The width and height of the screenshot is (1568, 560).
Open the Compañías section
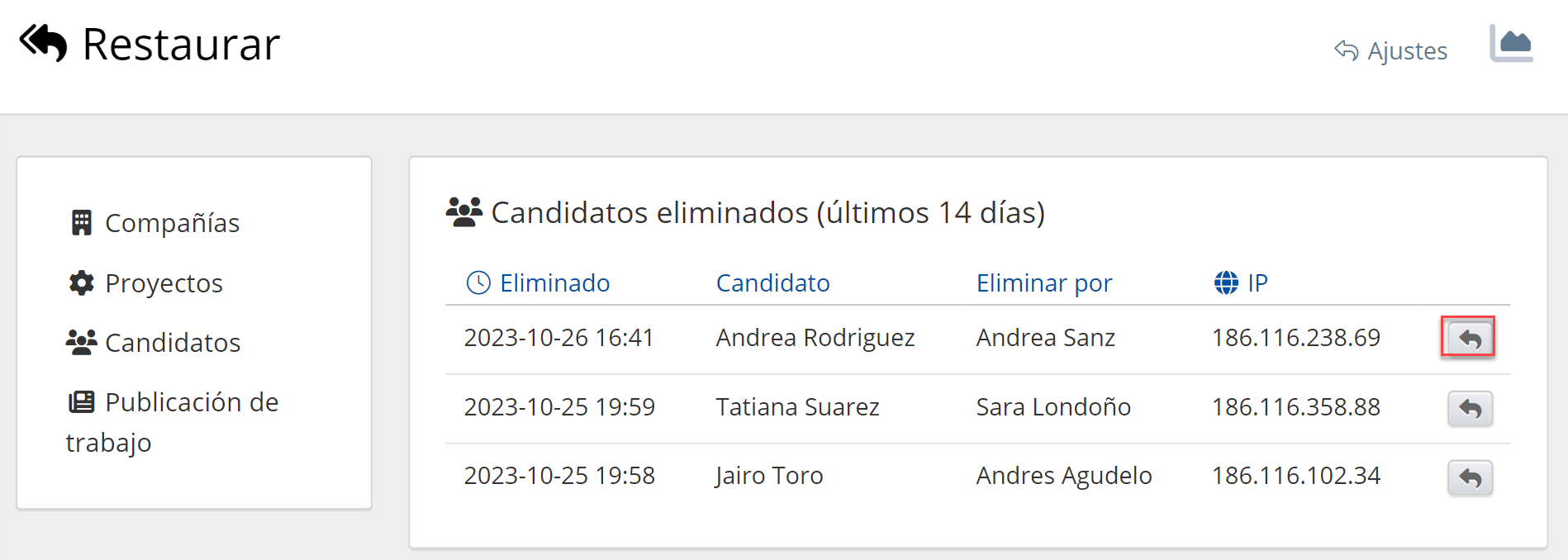[172, 223]
